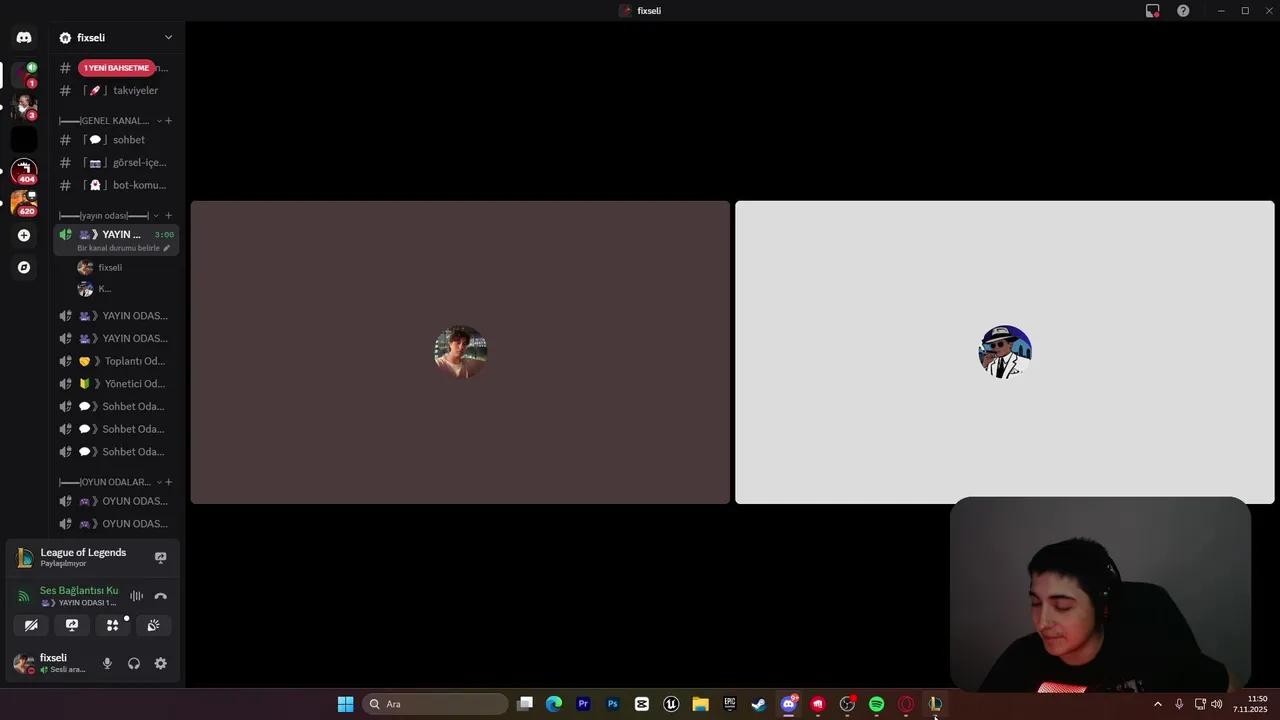Screen dimensions: 1280x720
Task: Deafen with headphones icon
Action: pos(134,663)
